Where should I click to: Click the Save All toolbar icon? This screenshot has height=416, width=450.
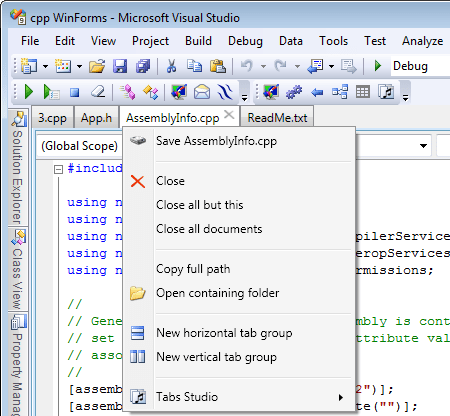[143, 66]
